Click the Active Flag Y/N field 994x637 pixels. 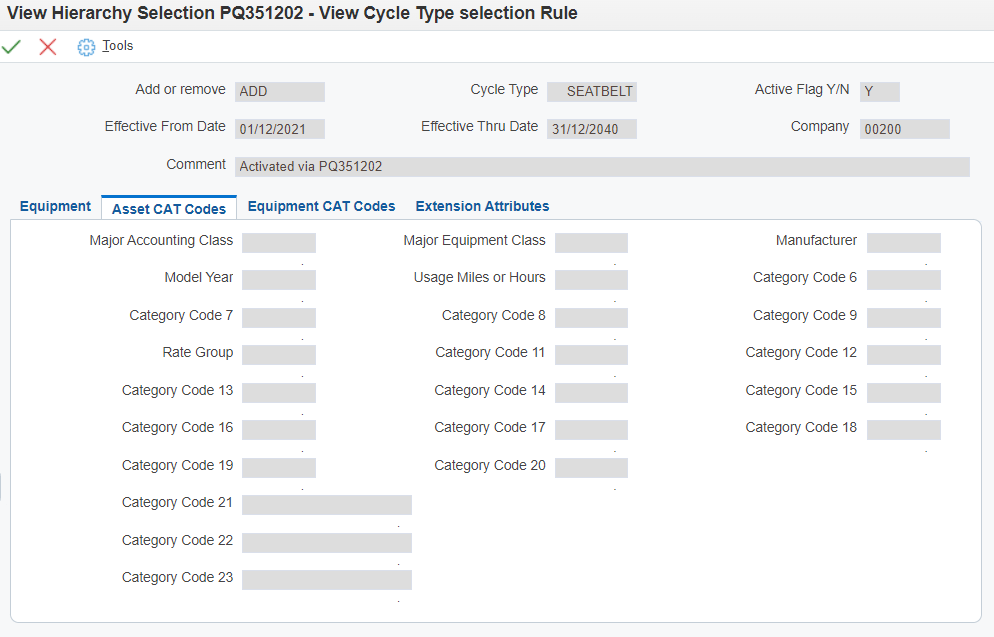pyautogui.click(x=880, y=91)
